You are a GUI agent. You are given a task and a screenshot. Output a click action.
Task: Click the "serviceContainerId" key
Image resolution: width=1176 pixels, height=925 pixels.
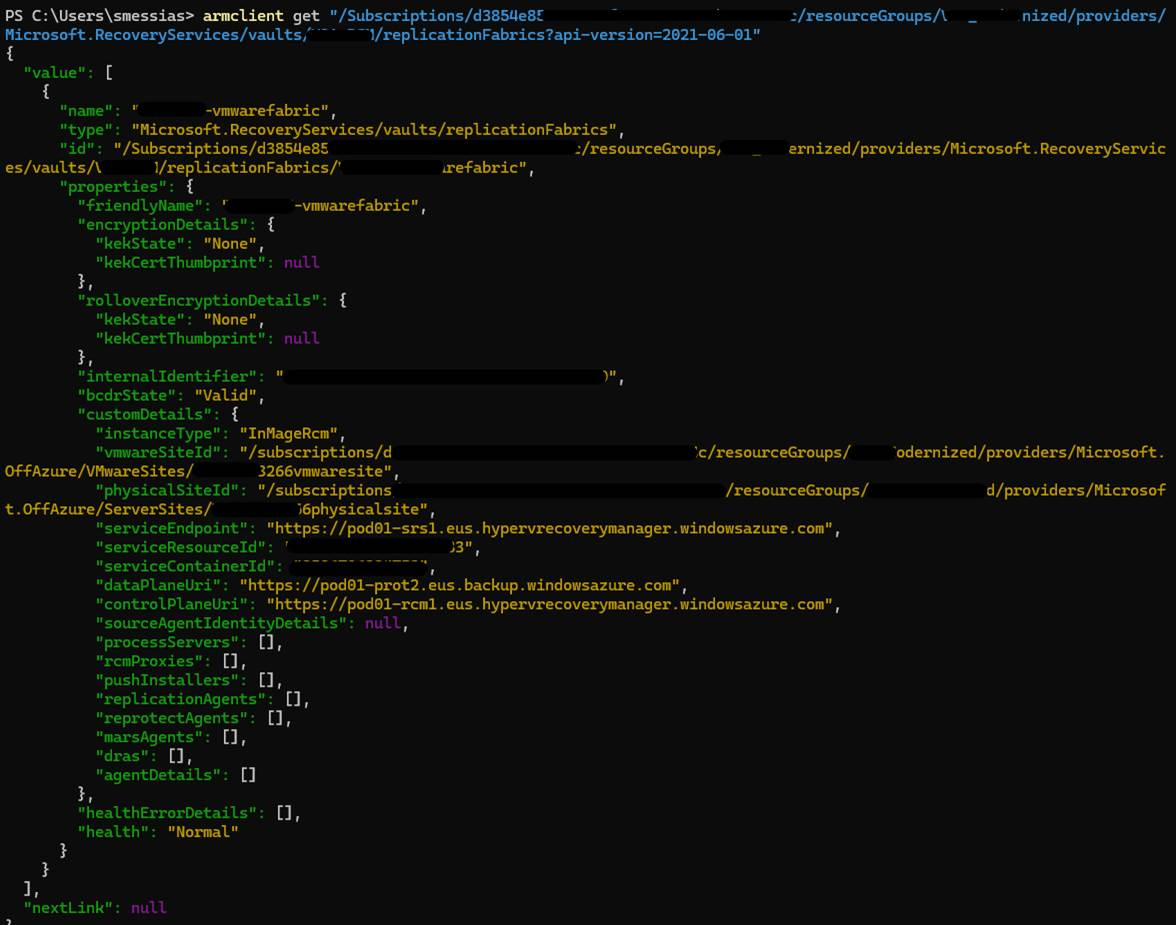point(184,566)
